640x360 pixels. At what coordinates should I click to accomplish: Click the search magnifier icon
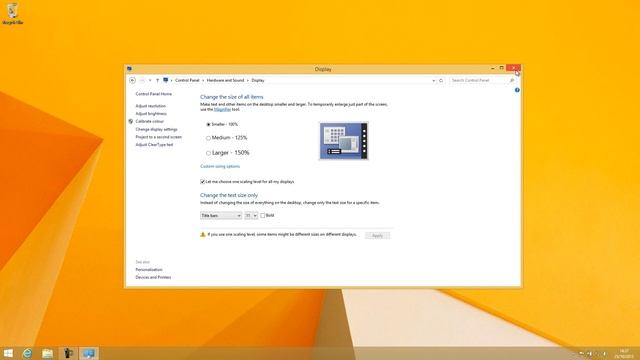pyautogui.click(x=512, y=80)
